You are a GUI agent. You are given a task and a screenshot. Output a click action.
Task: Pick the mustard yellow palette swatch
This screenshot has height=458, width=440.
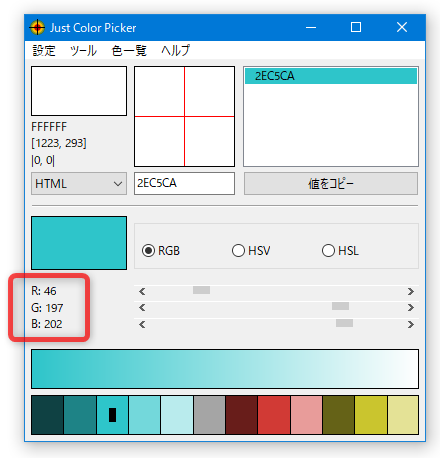coord(371,415)
